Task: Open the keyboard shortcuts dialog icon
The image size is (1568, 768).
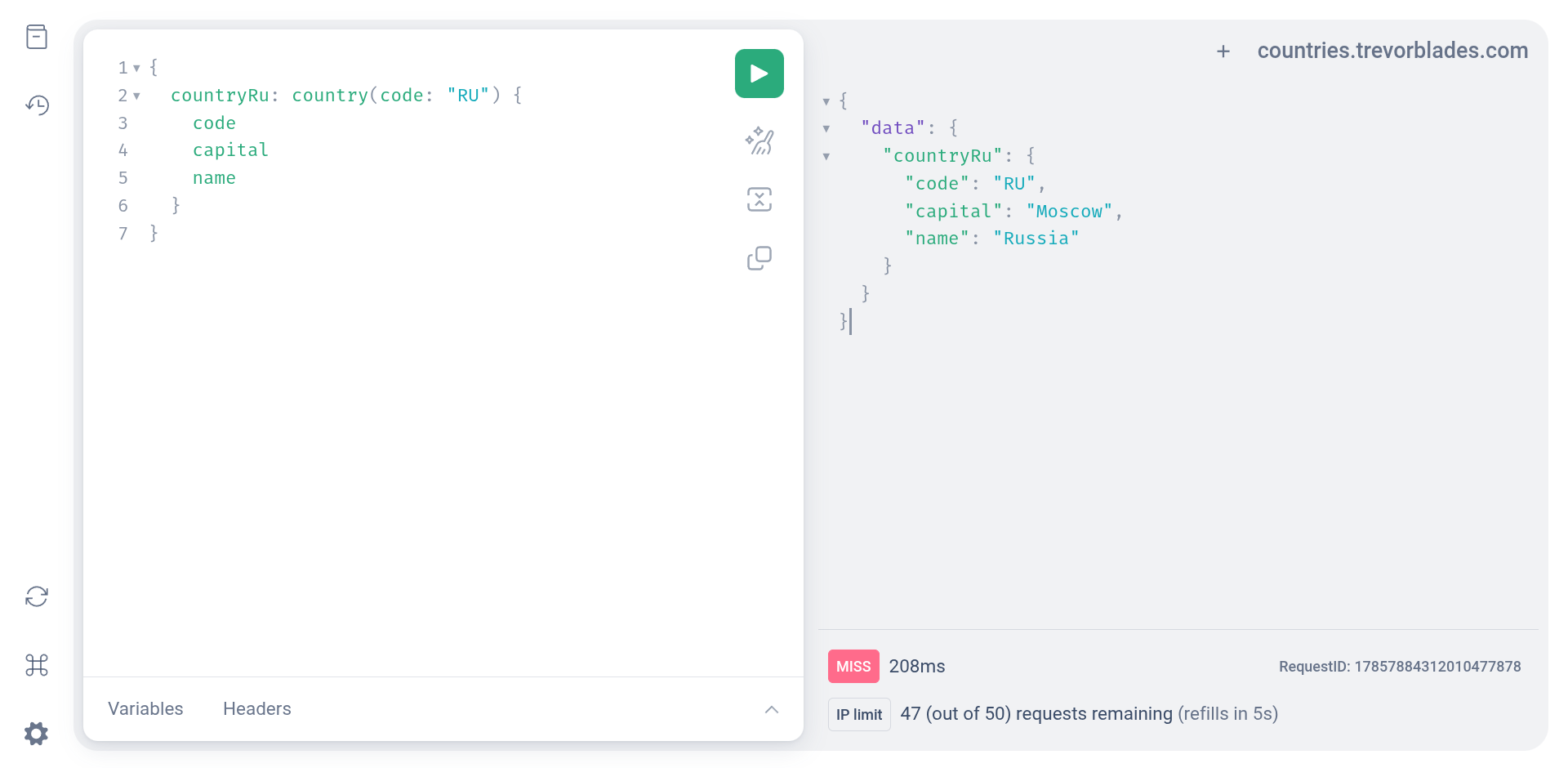Action: (x=37, y=665)
